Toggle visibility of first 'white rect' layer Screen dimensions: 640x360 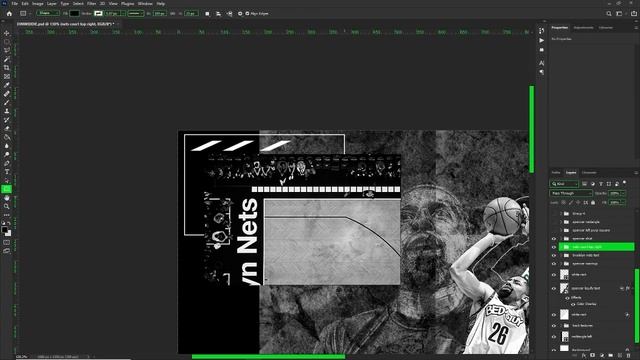554,275
